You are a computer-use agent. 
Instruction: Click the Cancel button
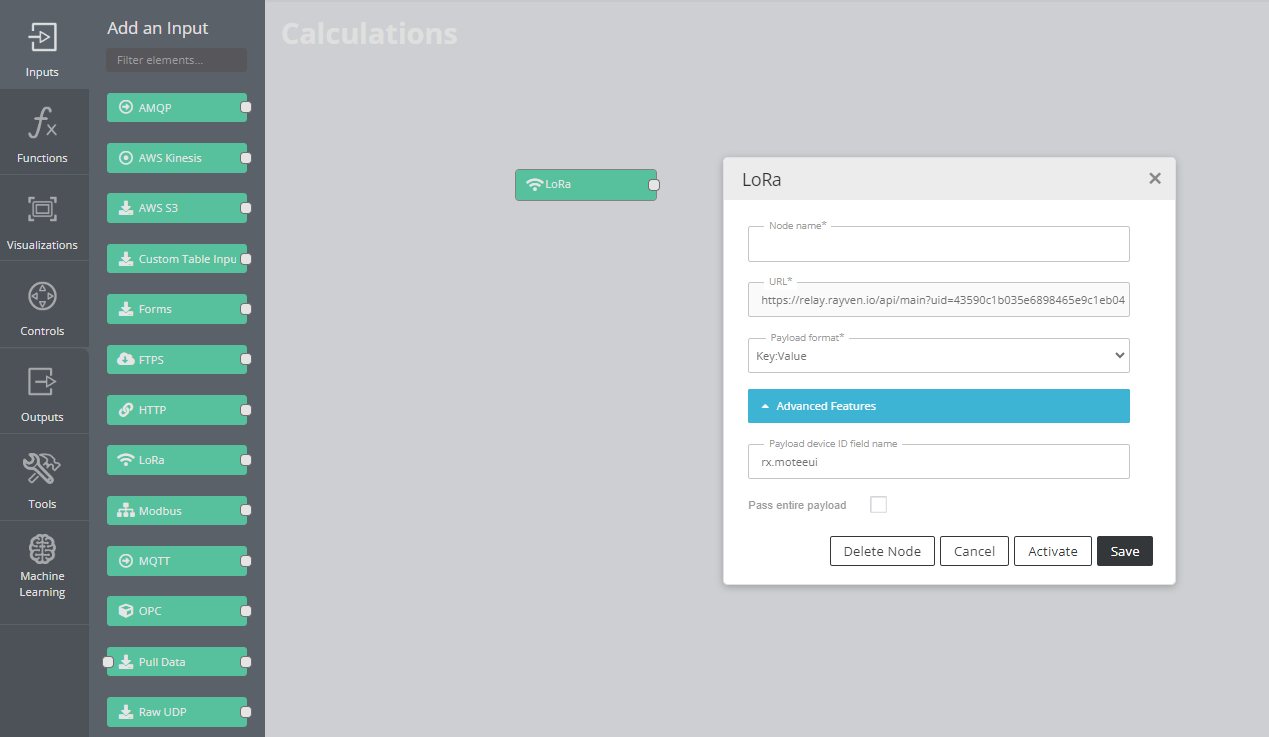click(974, 551)
